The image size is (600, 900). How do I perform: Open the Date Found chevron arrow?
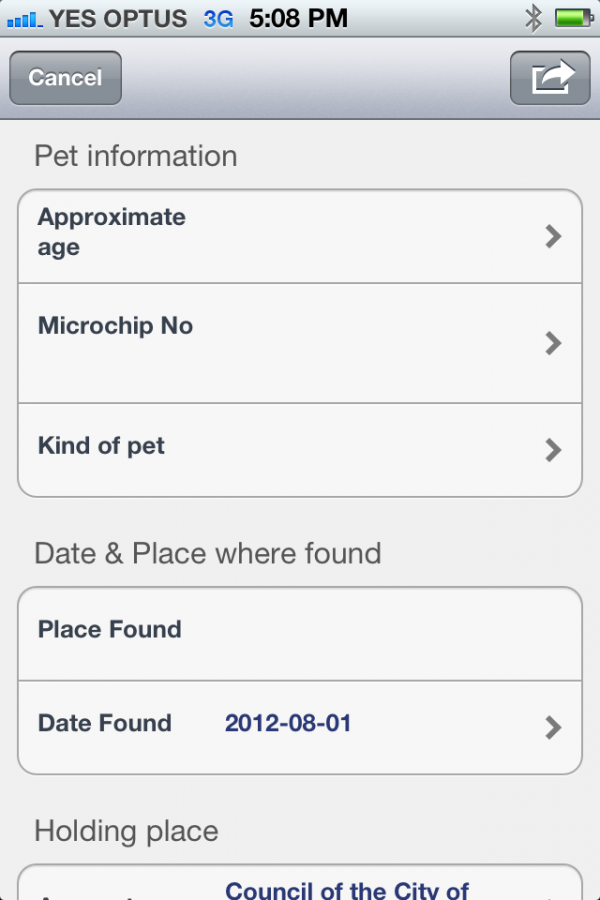point(553,727)
